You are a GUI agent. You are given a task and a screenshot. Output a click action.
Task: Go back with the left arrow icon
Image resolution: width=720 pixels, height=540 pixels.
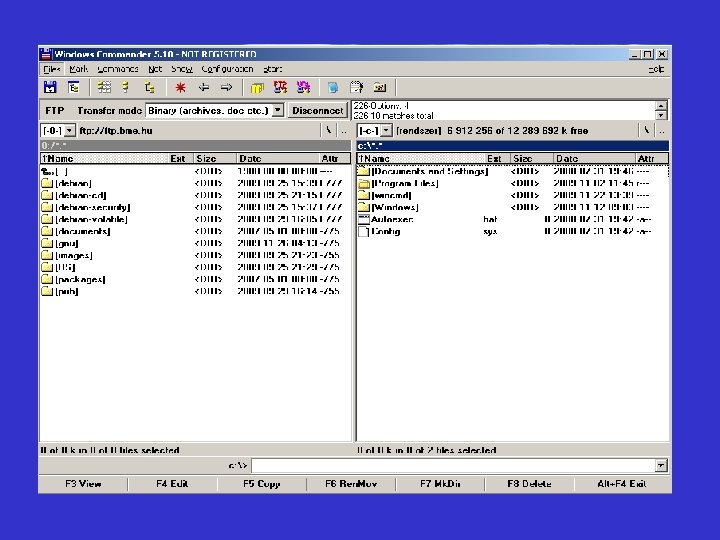(204, 87)
